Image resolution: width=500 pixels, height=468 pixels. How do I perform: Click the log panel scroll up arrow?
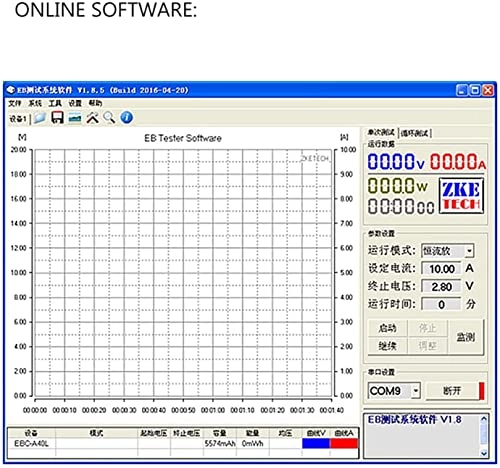pyautogui.click(x=484, y=418)
